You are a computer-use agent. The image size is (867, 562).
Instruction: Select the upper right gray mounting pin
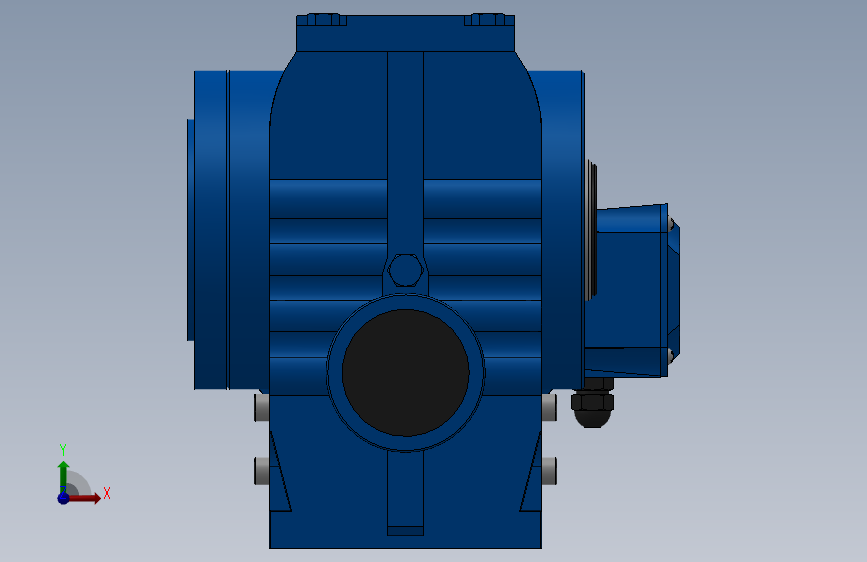point(549,408)
